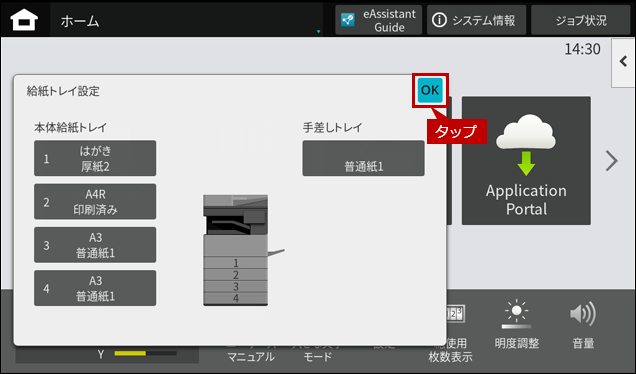Open 明度調整 brightness adjustment
Viewport: 636px width, 374px height.
(x=517, y=325)
